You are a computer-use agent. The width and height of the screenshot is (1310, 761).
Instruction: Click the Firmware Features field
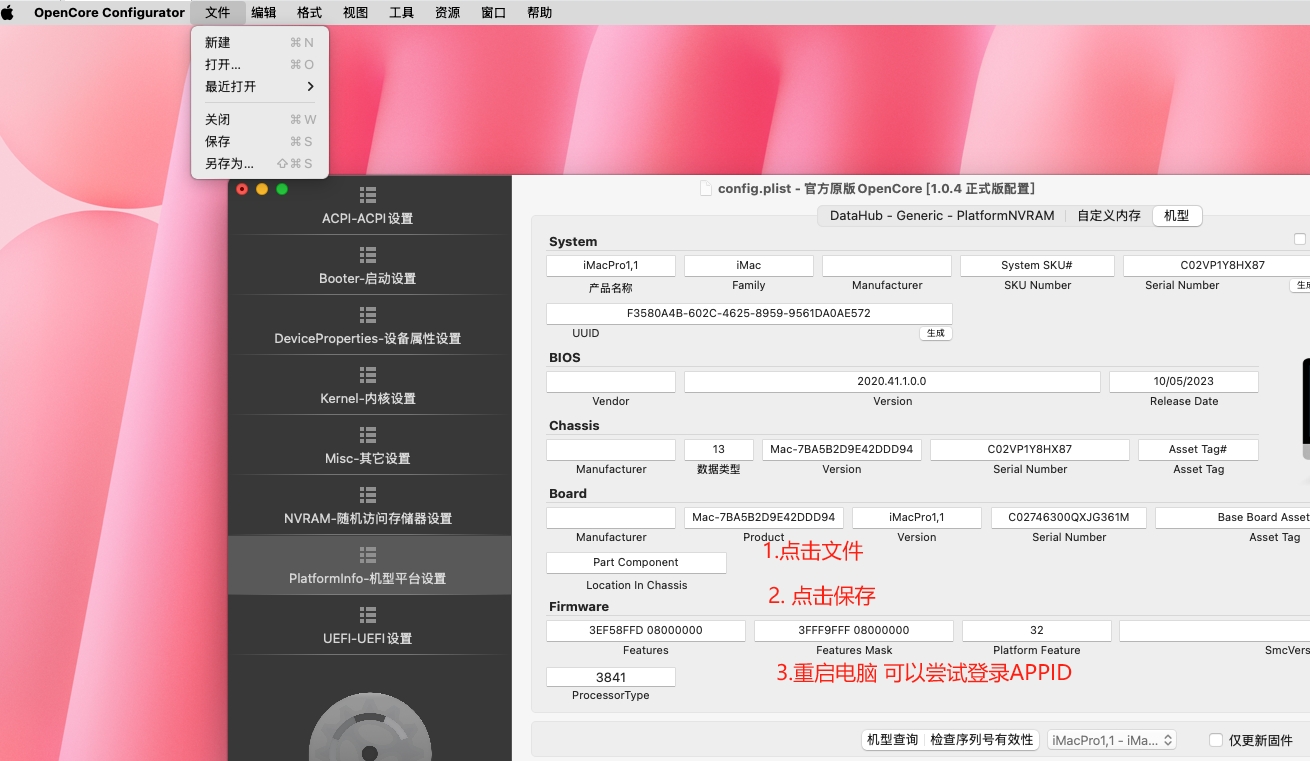tap(646, 630)
